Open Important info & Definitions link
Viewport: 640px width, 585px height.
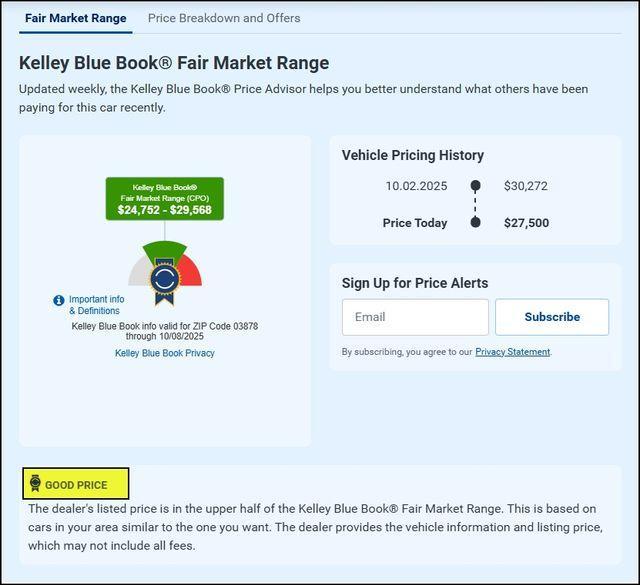96,305
